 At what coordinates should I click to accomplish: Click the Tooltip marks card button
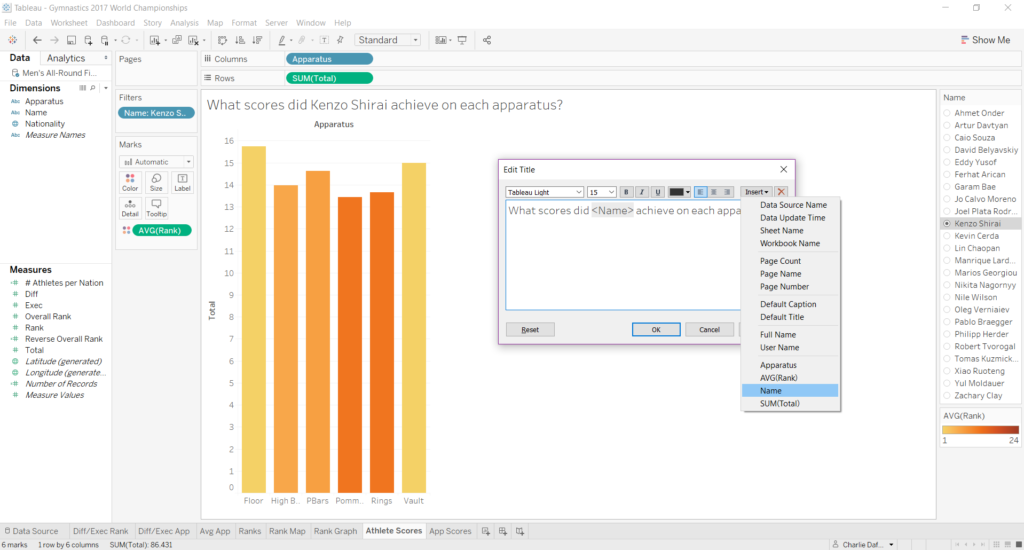click(x=156, y=207)
